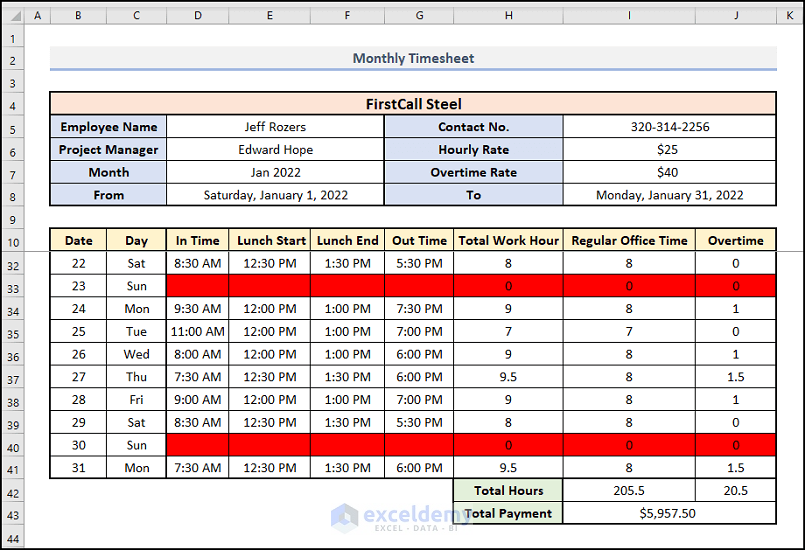Click the Regular Office Time heading cell
The image size is (805, 550).
pyautogui.click(x=629, y=240)
